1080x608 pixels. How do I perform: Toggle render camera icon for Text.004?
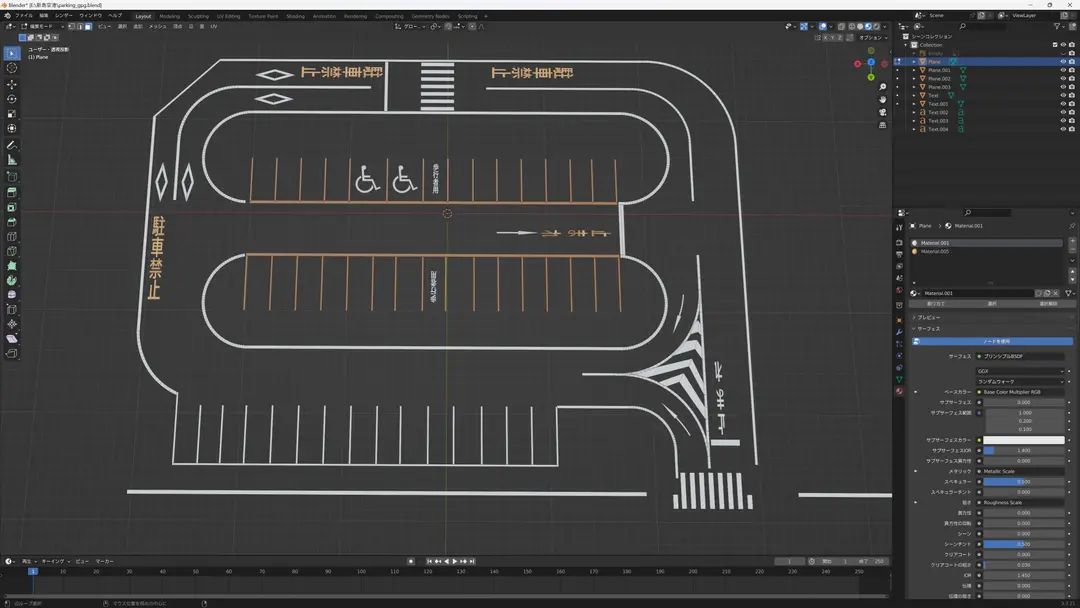(1072, 129)
